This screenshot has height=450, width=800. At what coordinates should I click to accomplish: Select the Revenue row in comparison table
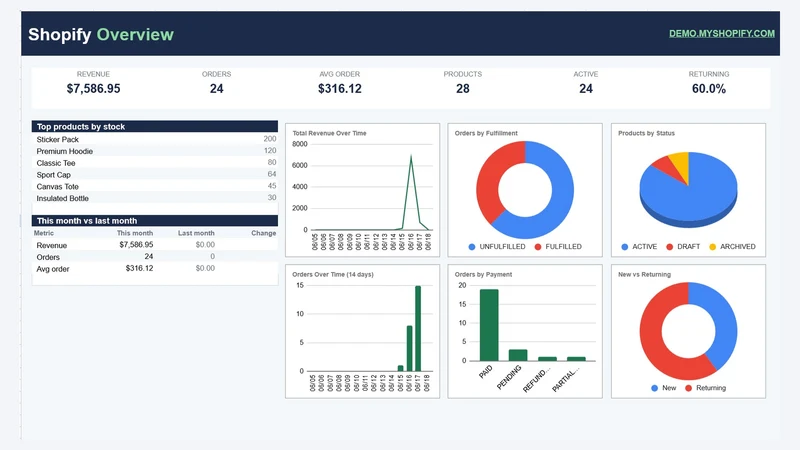[155, 245]
